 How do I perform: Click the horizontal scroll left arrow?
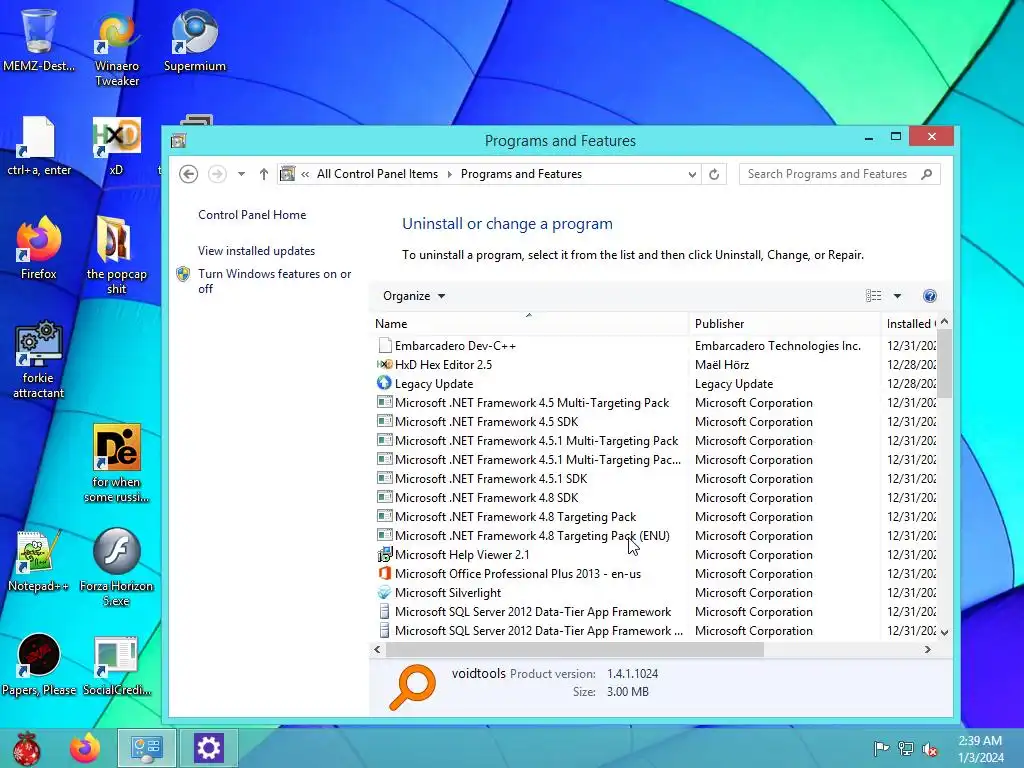coord(377,650)
